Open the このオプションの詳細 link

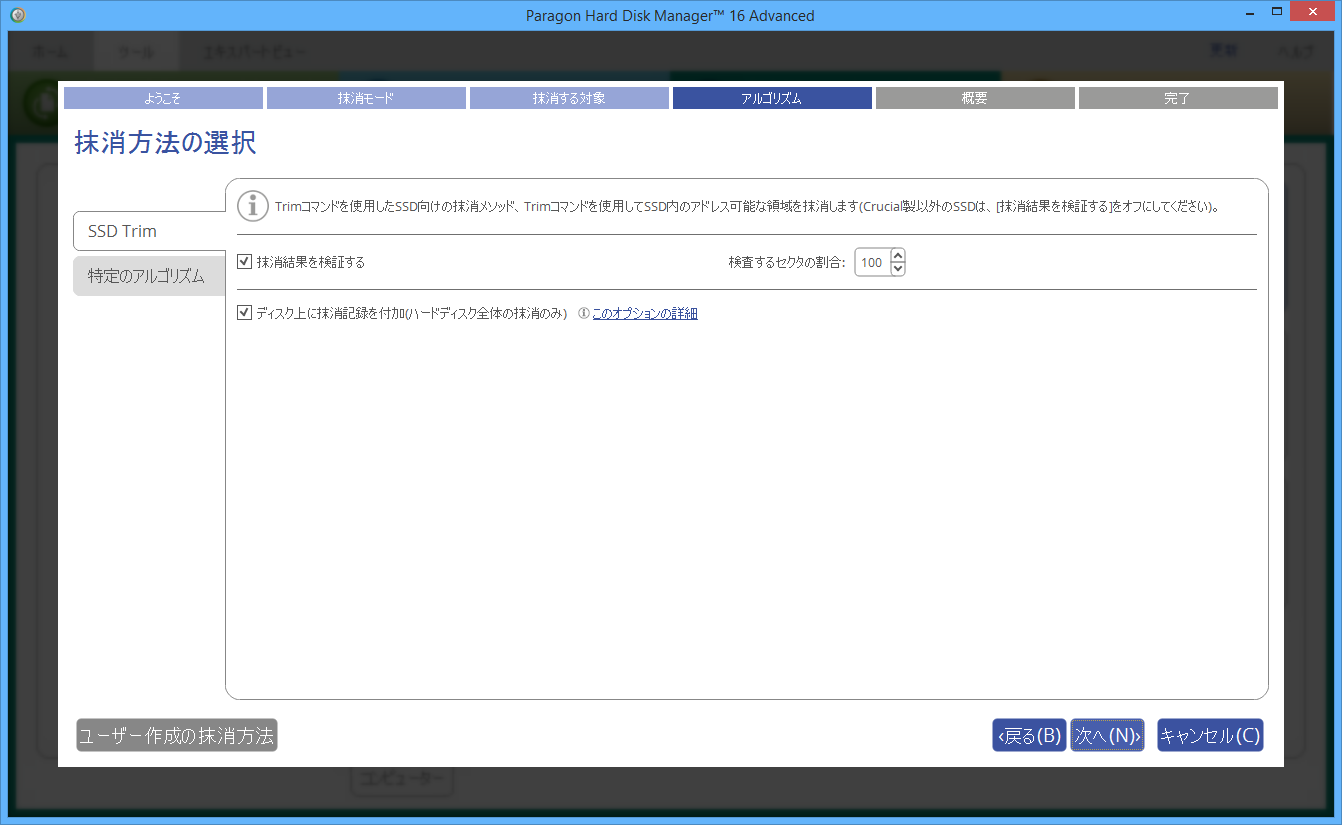[x=645, y=313]
